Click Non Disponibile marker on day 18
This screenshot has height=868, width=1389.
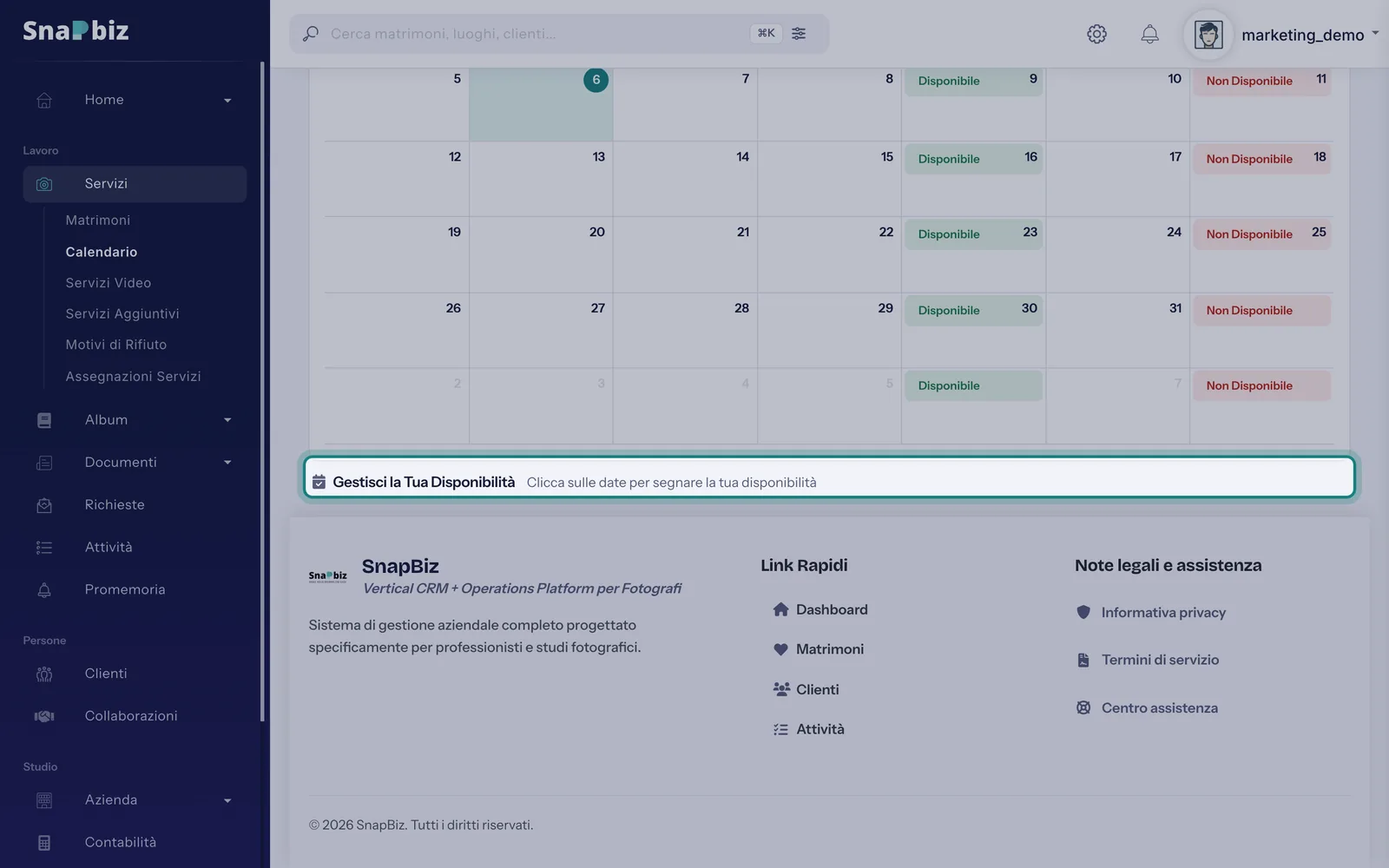pyautogui.click(x=1261, y=159)
